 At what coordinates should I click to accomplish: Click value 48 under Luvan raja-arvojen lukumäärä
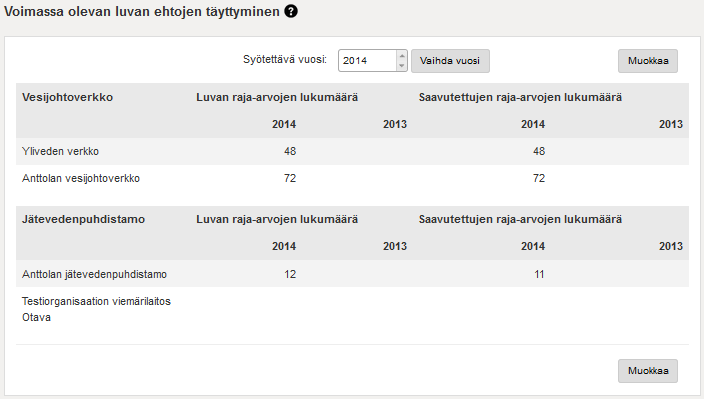(x=290, y=151)
